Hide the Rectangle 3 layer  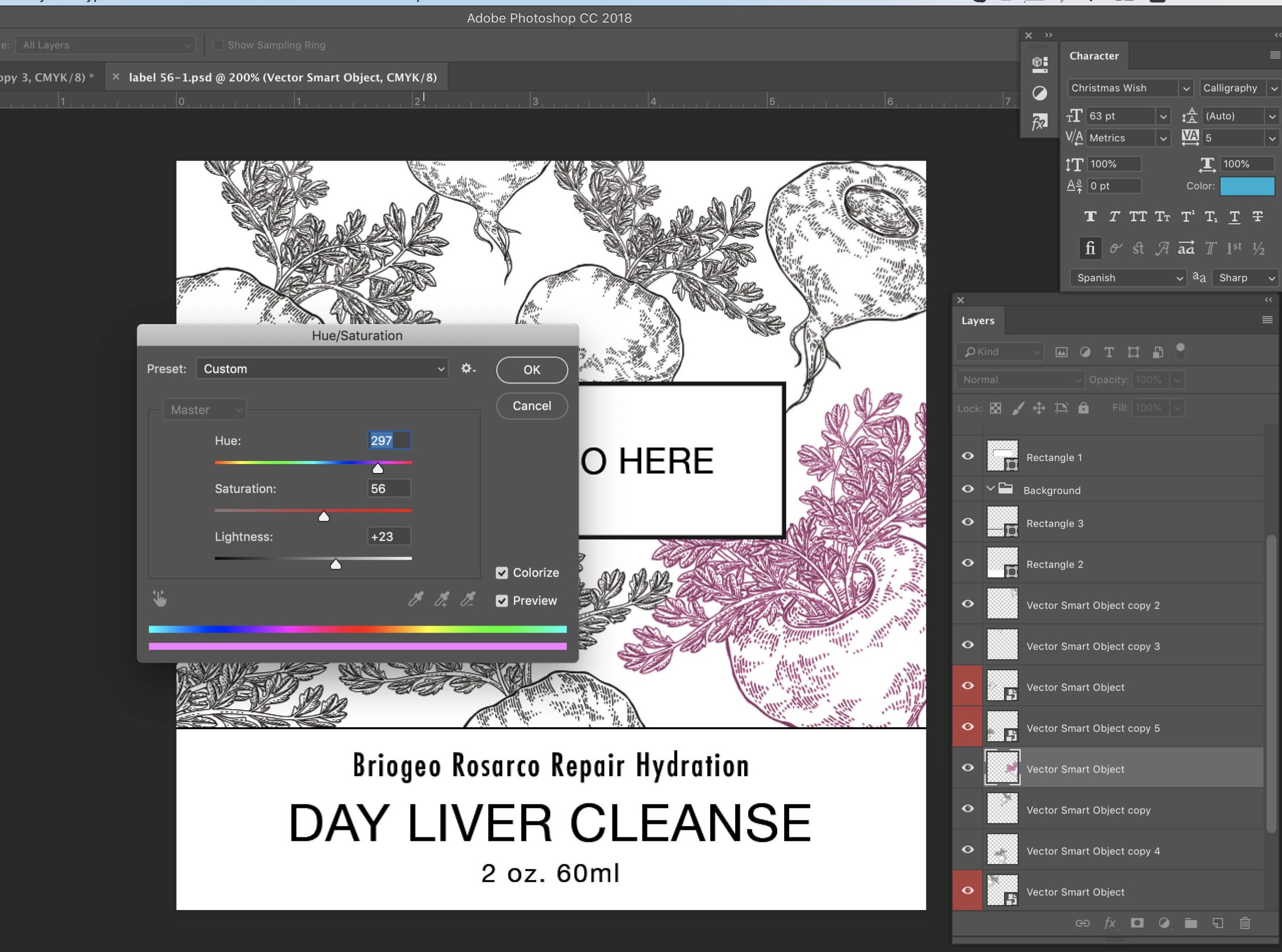click(968, 522)
